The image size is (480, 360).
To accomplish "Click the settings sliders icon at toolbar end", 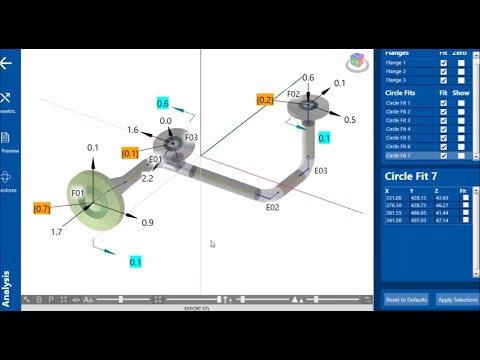I will pos(367,299).
